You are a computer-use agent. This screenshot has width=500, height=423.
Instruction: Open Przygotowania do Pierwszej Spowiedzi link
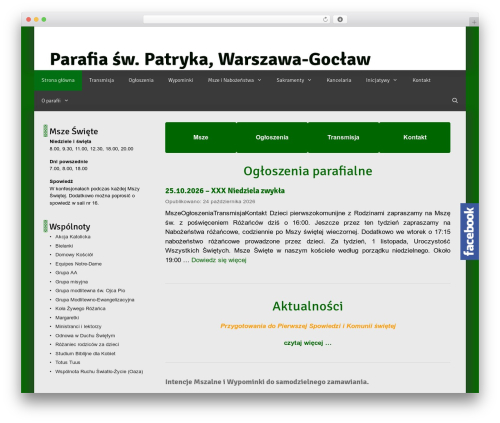point(308,326)
